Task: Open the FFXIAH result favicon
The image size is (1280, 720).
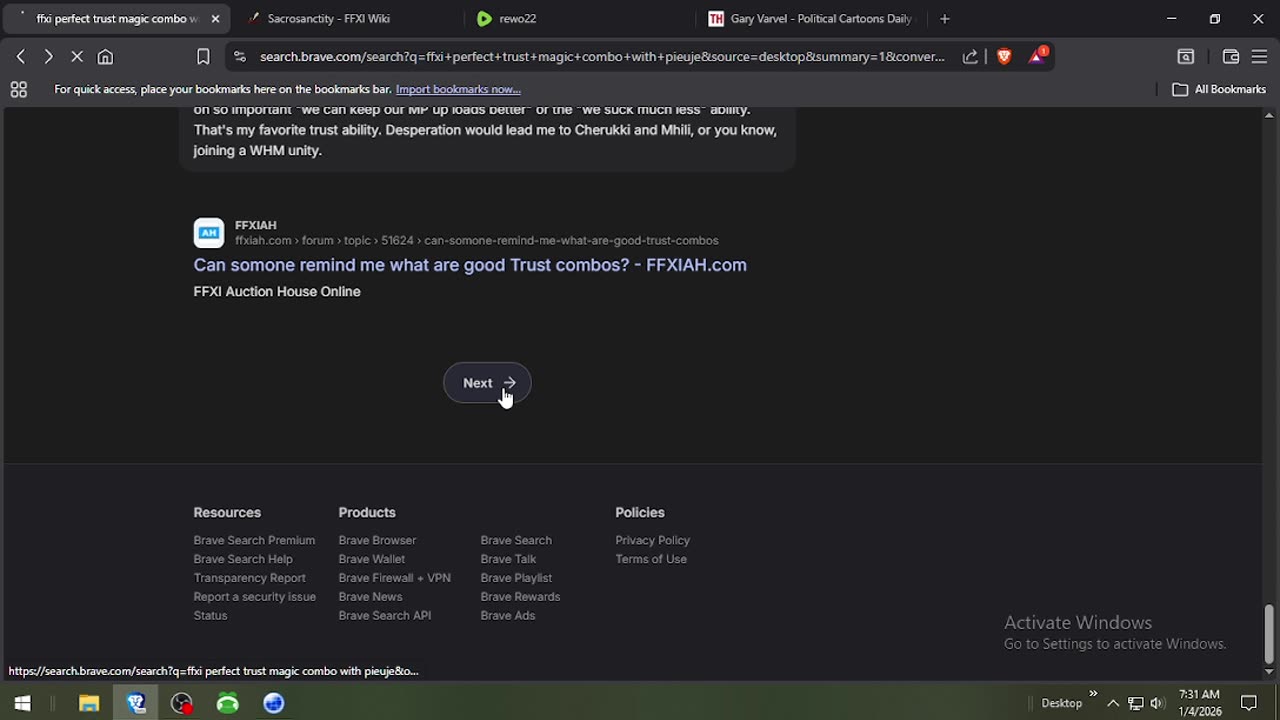Action: point(208,233)
